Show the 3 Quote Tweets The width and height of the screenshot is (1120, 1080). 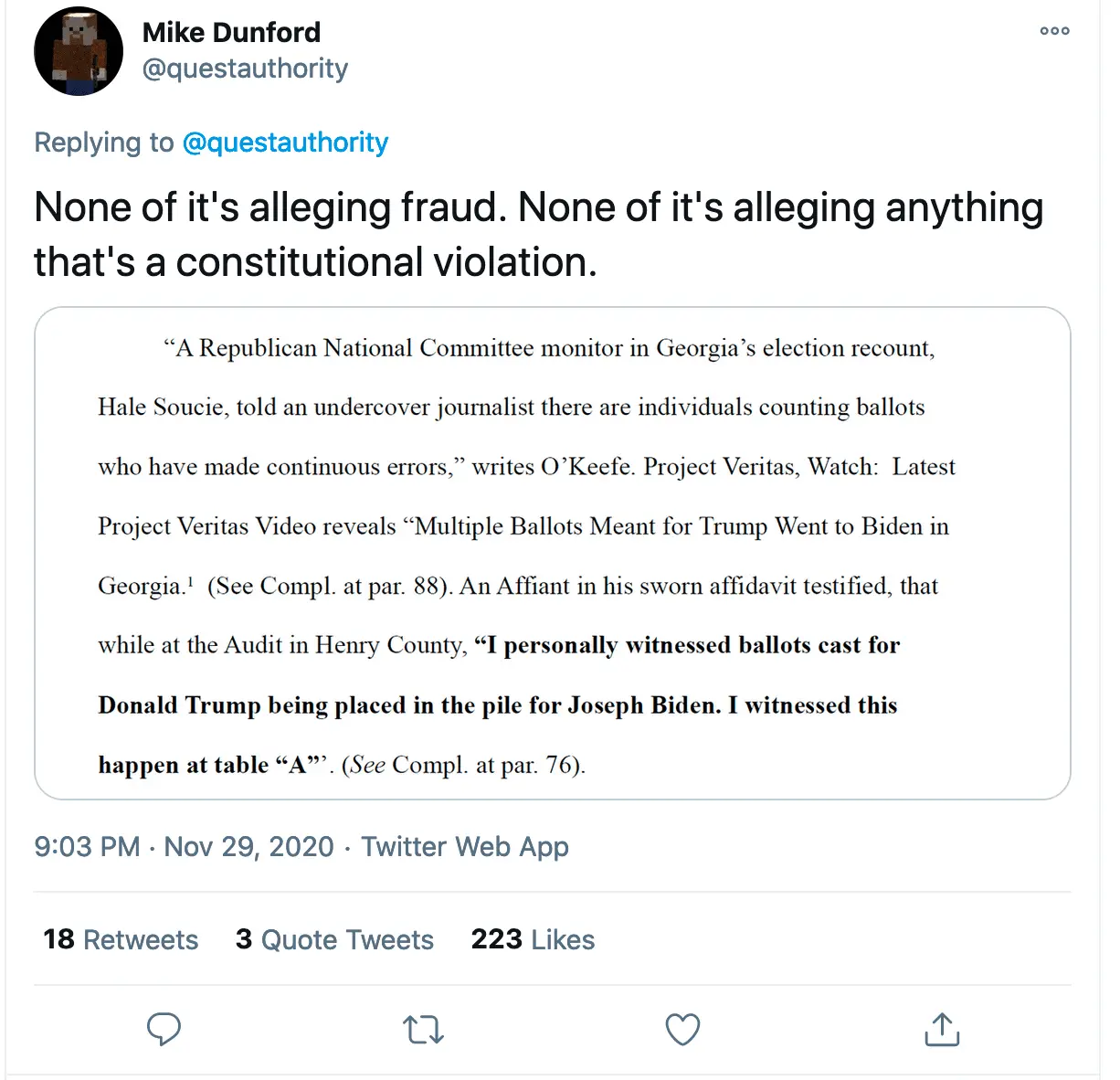[334, 939]
